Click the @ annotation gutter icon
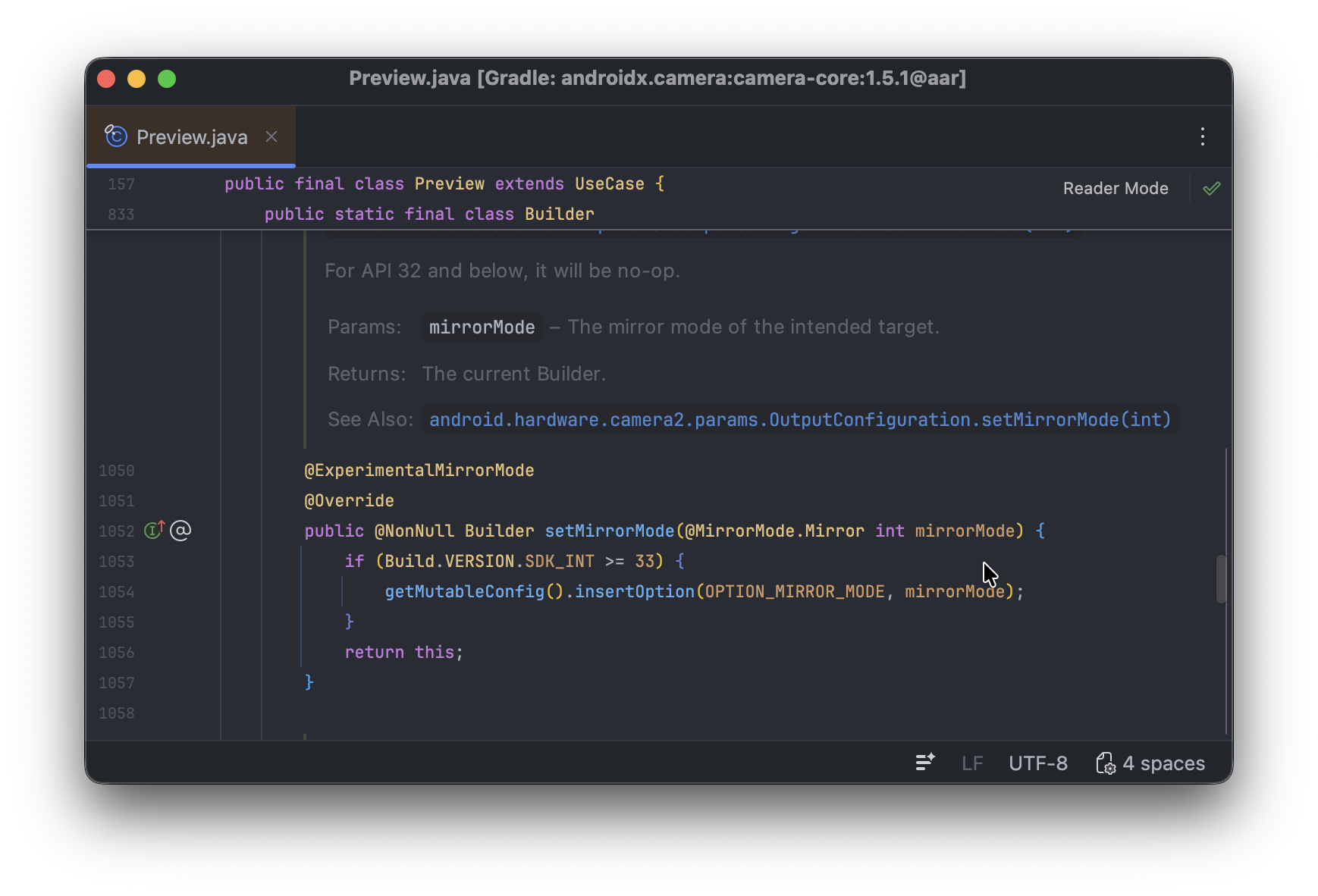Viewport: 1318px width, 896px height. pyautogui.click(x=180, y=531)
